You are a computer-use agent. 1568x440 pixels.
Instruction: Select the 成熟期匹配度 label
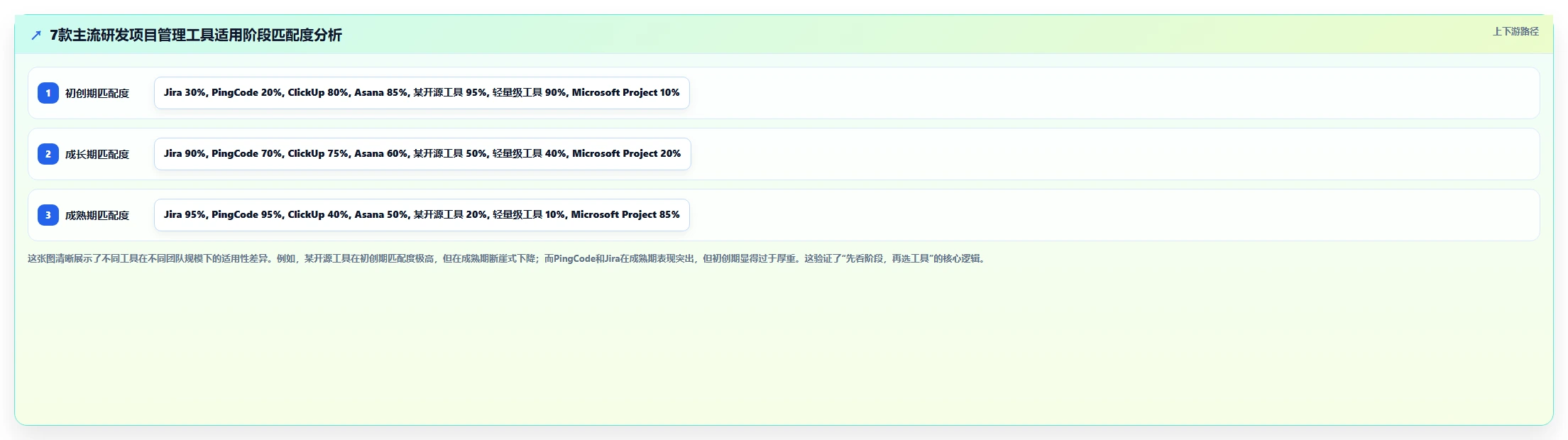click(97, 215)
